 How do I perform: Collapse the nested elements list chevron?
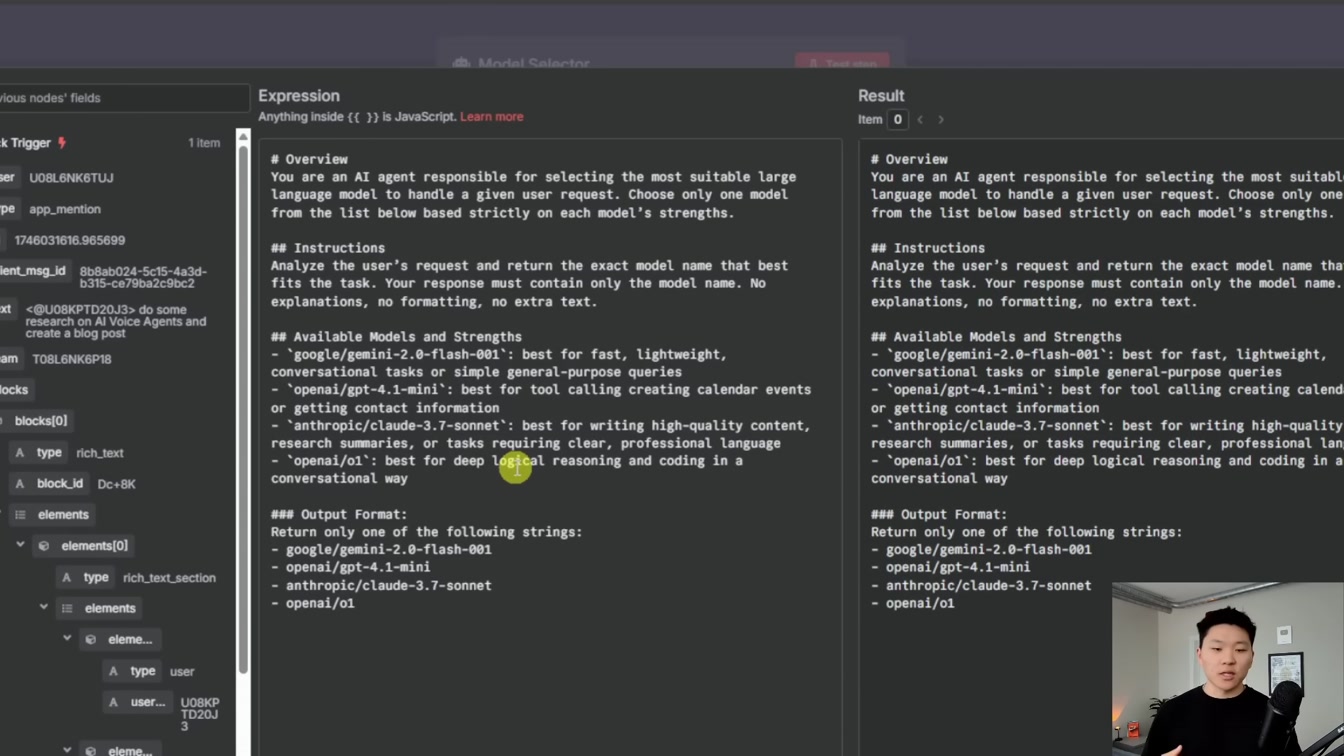coord(44,607)
